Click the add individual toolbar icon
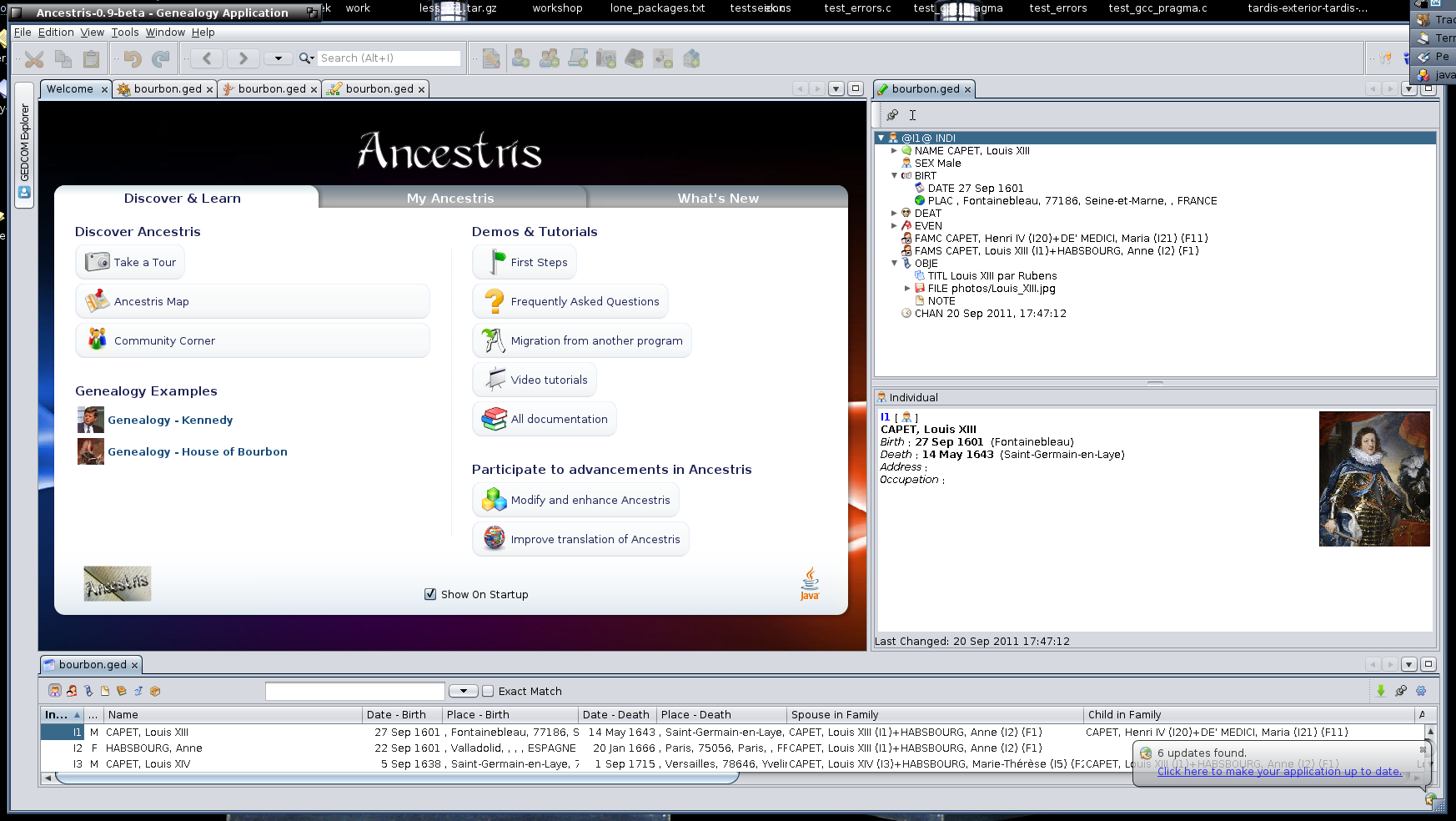Screen dimensions: 1456x821 (521, 58)
